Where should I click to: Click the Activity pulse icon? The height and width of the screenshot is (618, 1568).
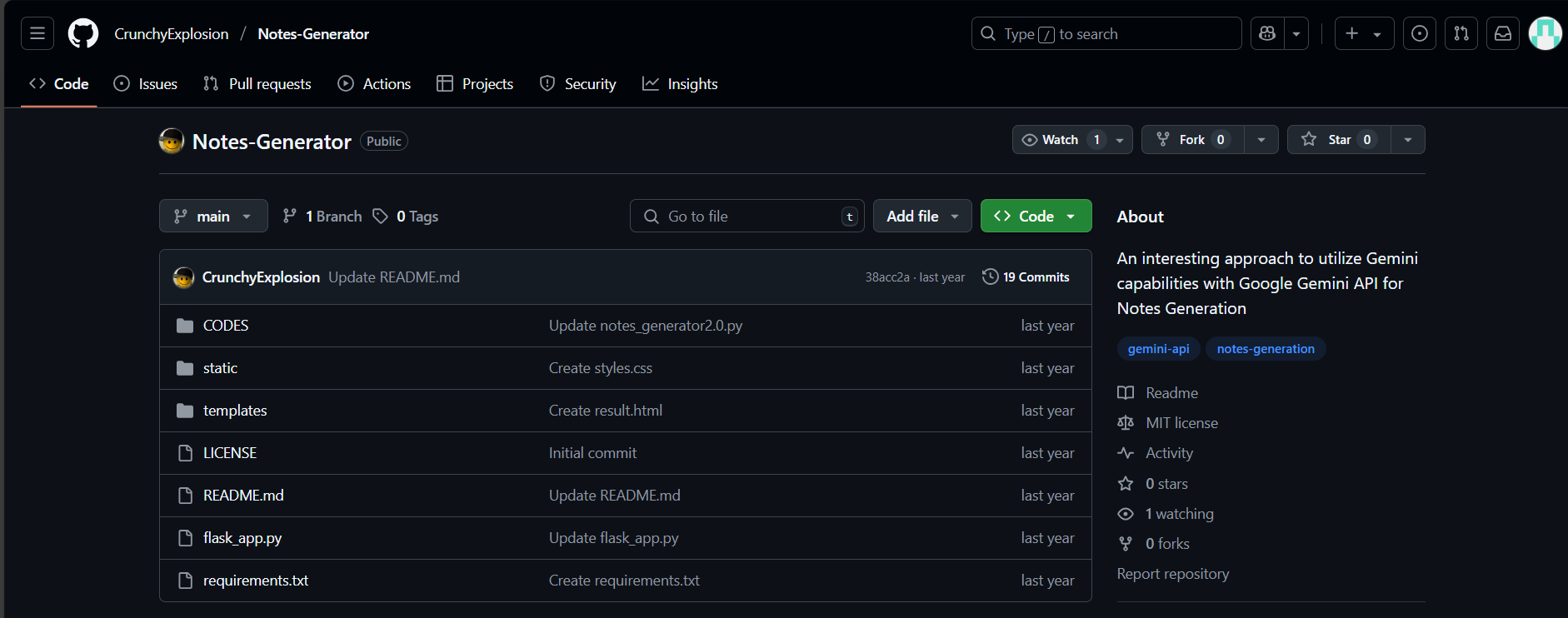click(x=1126, y=453)
